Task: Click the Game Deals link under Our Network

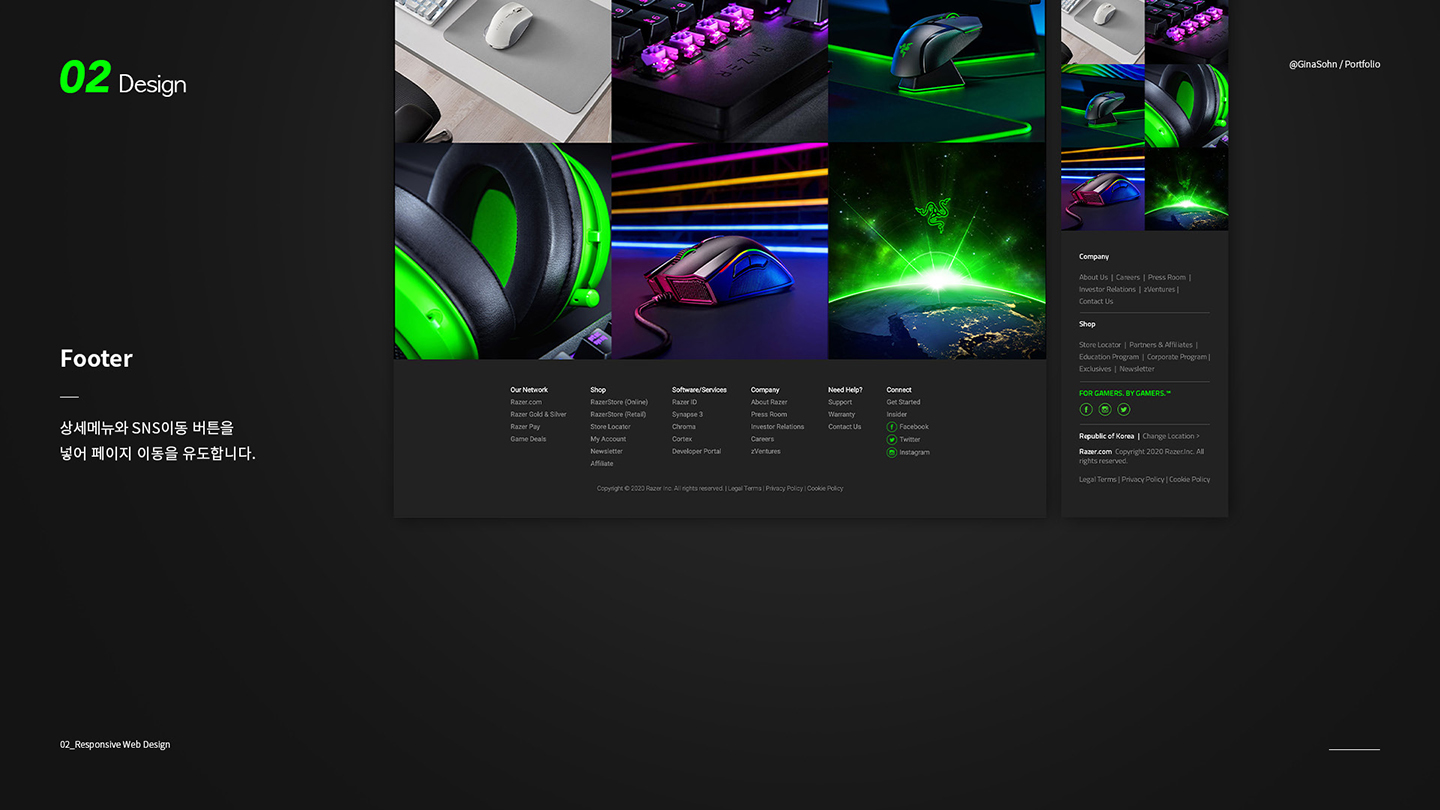Action: tap(527, 439)
